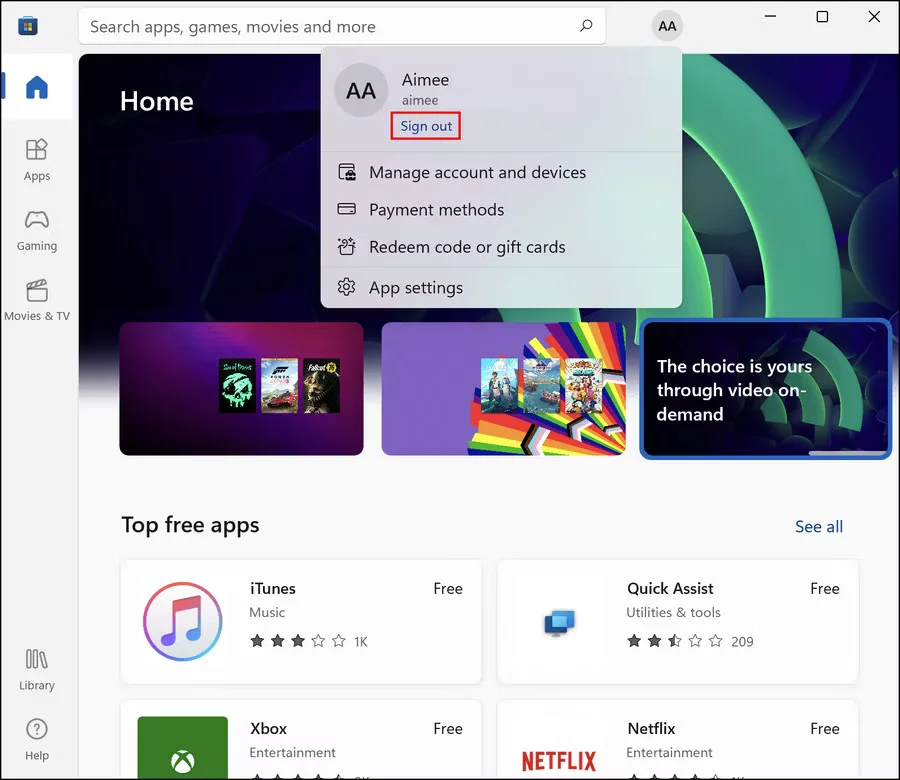Open the Netflix app listing
This screenshot has height=780, width=900.
[x=678, y=740]
